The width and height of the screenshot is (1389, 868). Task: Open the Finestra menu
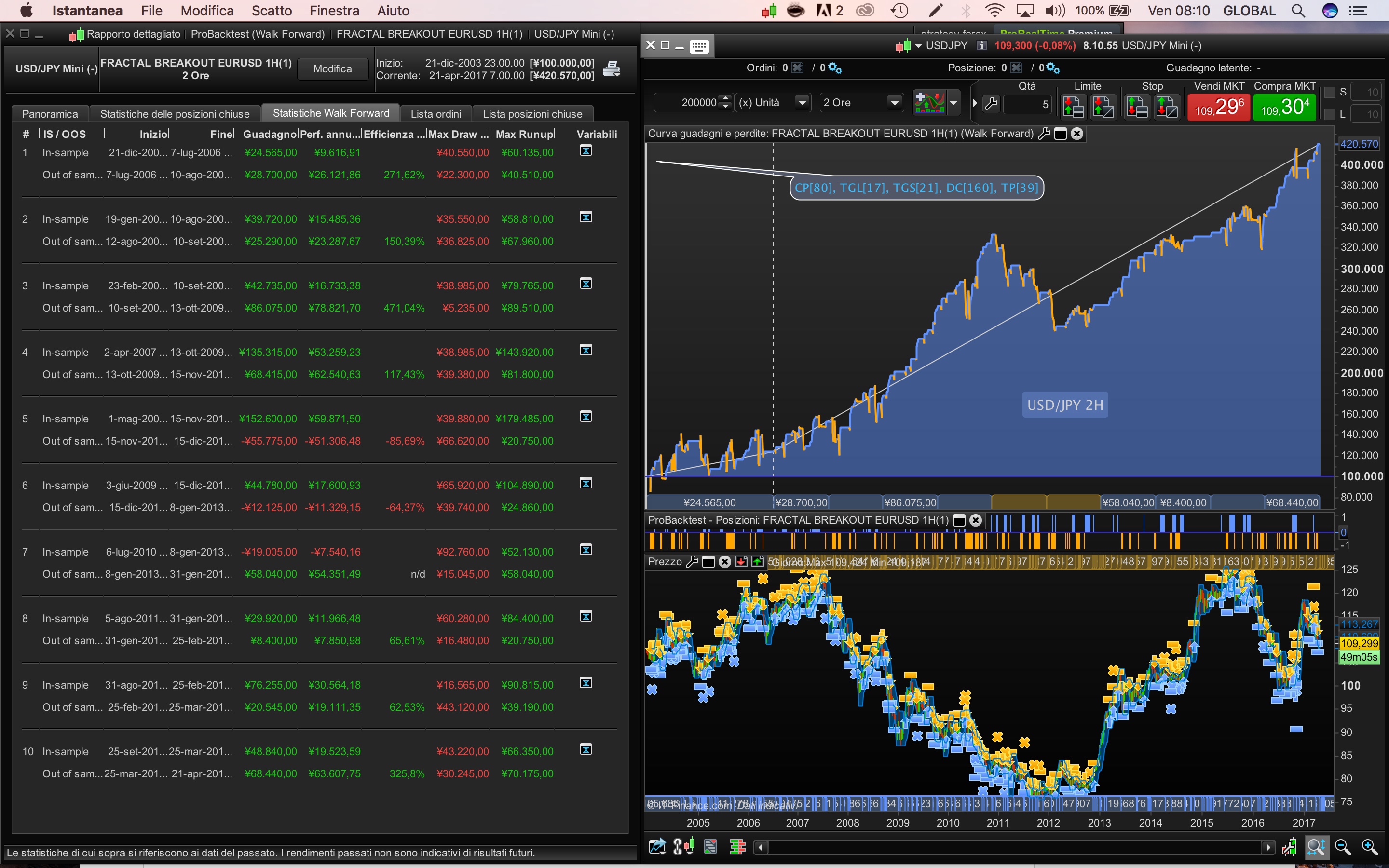(x=334, y=10)
